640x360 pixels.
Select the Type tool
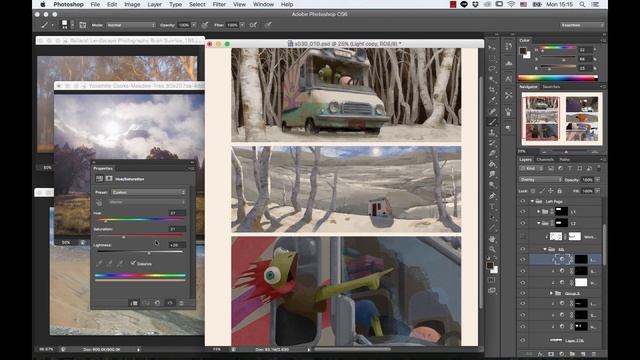point(492,207)
